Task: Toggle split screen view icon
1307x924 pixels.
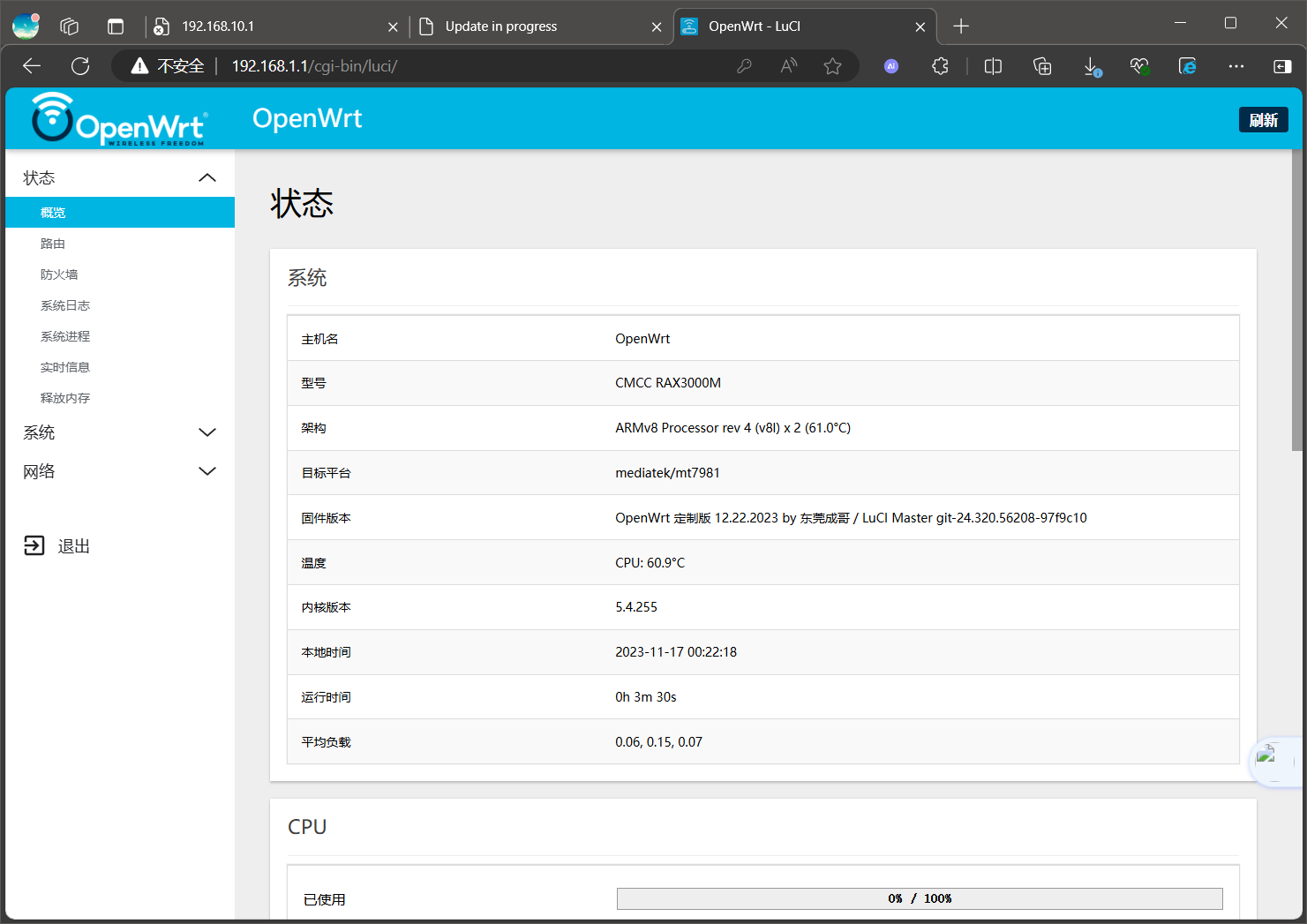Action: coord(993,66)
